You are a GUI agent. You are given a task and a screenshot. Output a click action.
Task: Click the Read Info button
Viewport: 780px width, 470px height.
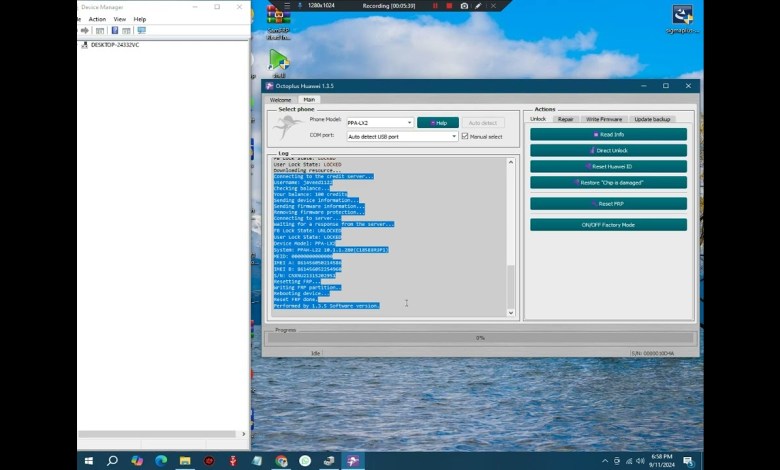(x=608, y=134)
